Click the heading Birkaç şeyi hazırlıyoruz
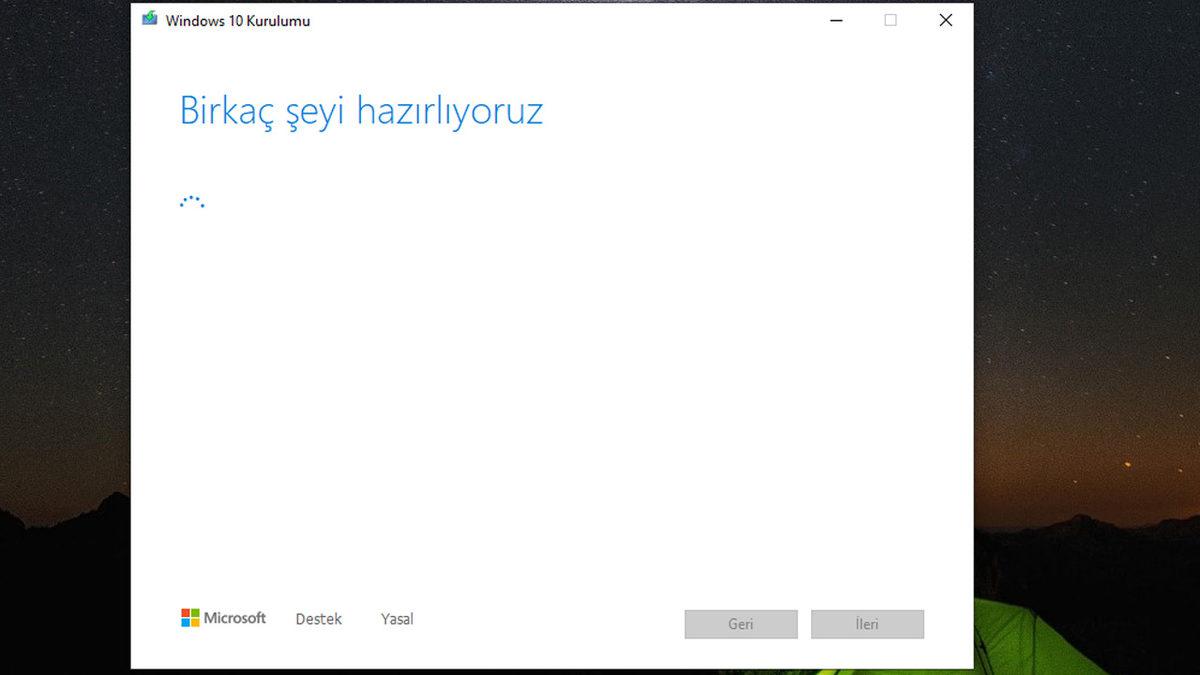The image size is (1200, 675). click(x=362, y=111)
